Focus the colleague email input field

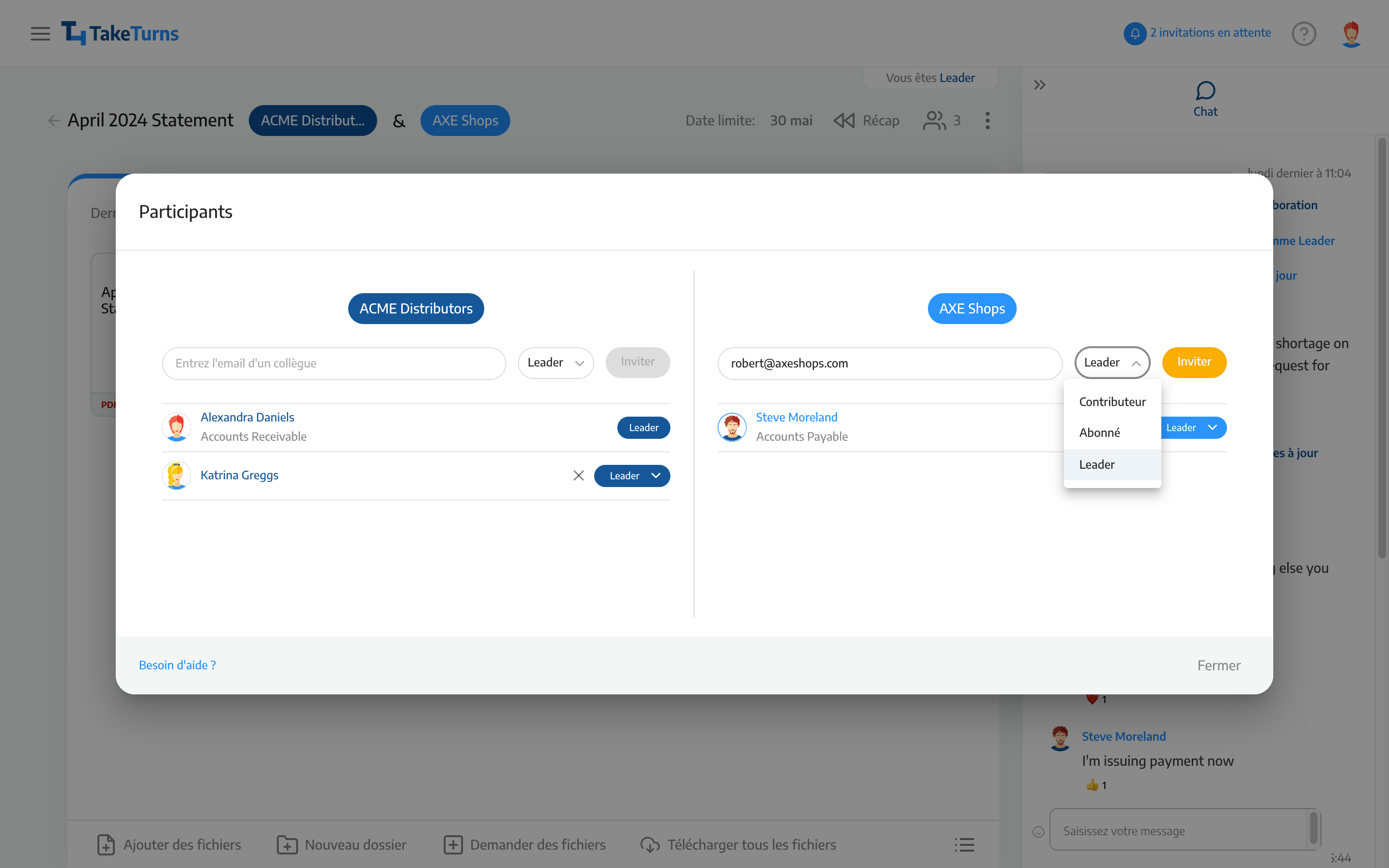coord(334,364)
